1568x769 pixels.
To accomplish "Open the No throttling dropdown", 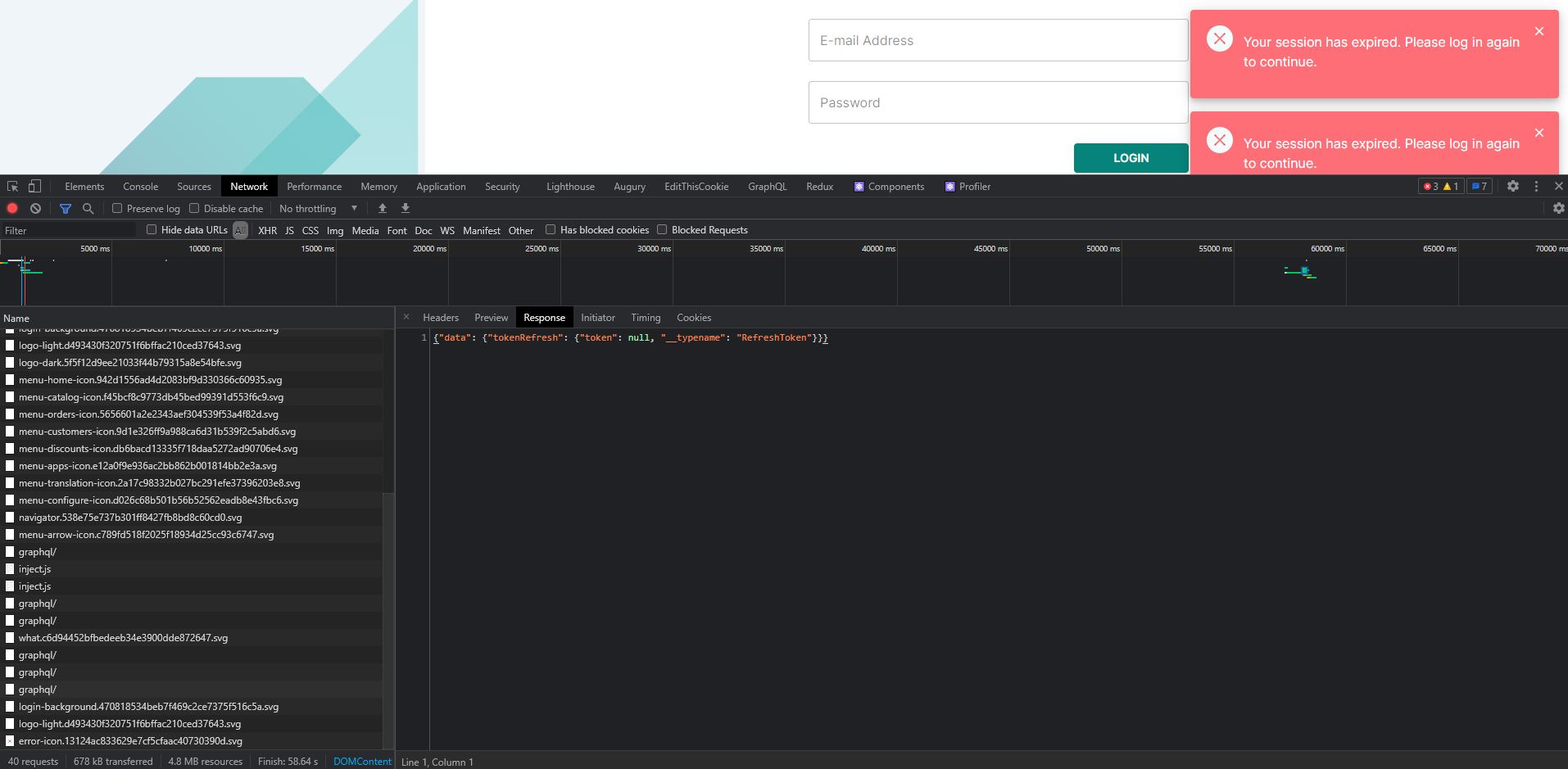I will [318, 209].
